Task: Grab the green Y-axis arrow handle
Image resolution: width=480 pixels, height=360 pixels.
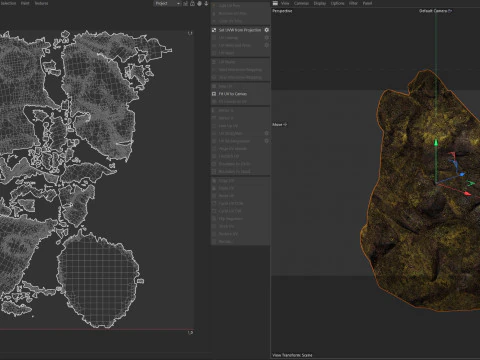Action: (x=436, y=143)
